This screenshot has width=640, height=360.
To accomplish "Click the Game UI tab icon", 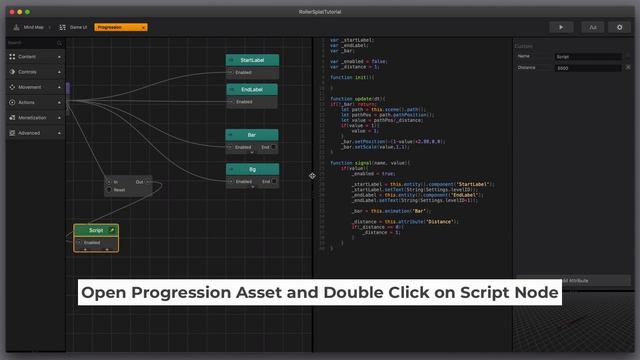I will point(62,27).
